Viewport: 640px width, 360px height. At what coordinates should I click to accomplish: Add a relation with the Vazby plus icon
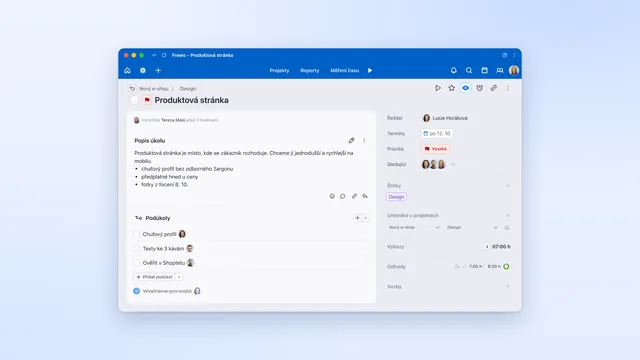point(507,287)
